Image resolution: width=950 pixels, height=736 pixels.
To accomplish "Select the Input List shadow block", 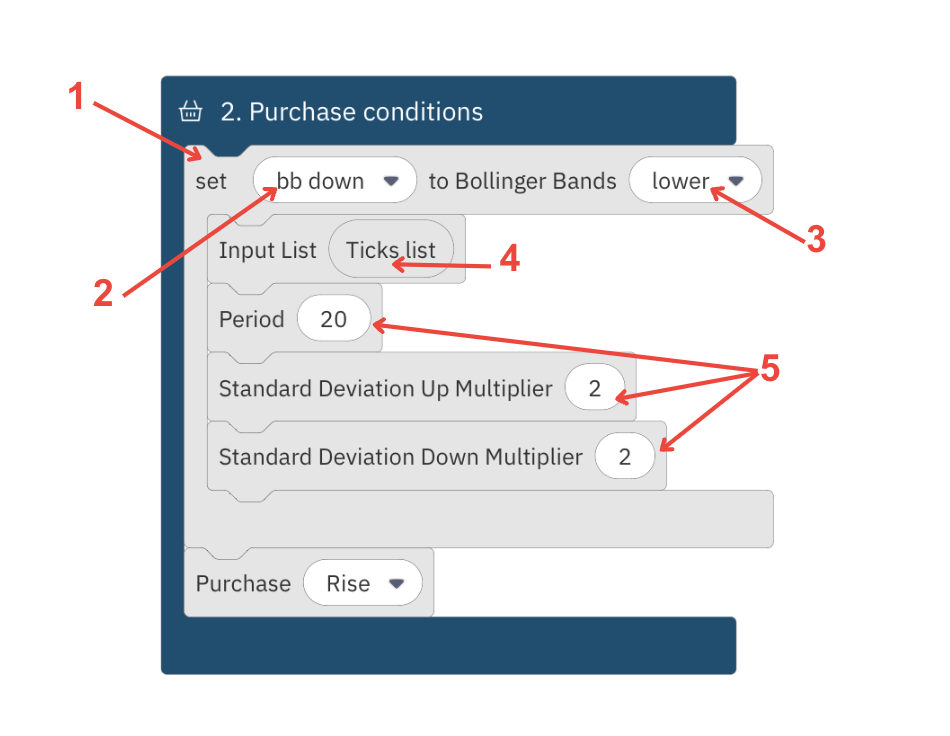I will (266, 250).
